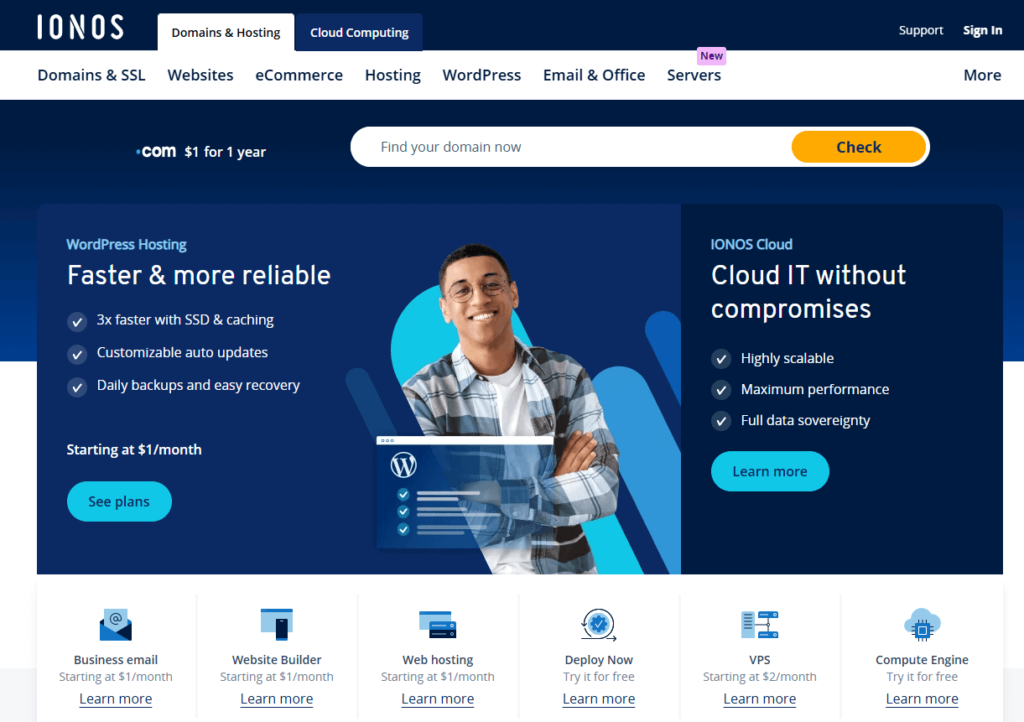
Task: Switch to Cloud Computing tab
Action: tap(359, 33)
